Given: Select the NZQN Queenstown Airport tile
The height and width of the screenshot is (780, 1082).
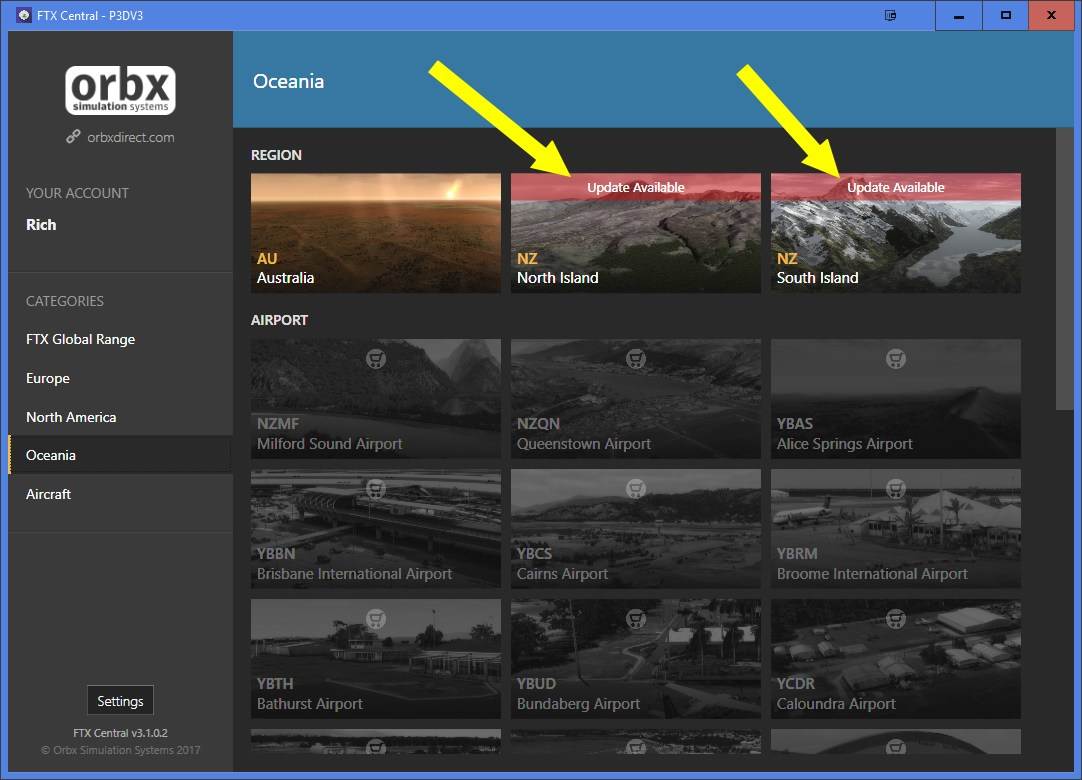Looking at the screenshot, I should (636, 398).
